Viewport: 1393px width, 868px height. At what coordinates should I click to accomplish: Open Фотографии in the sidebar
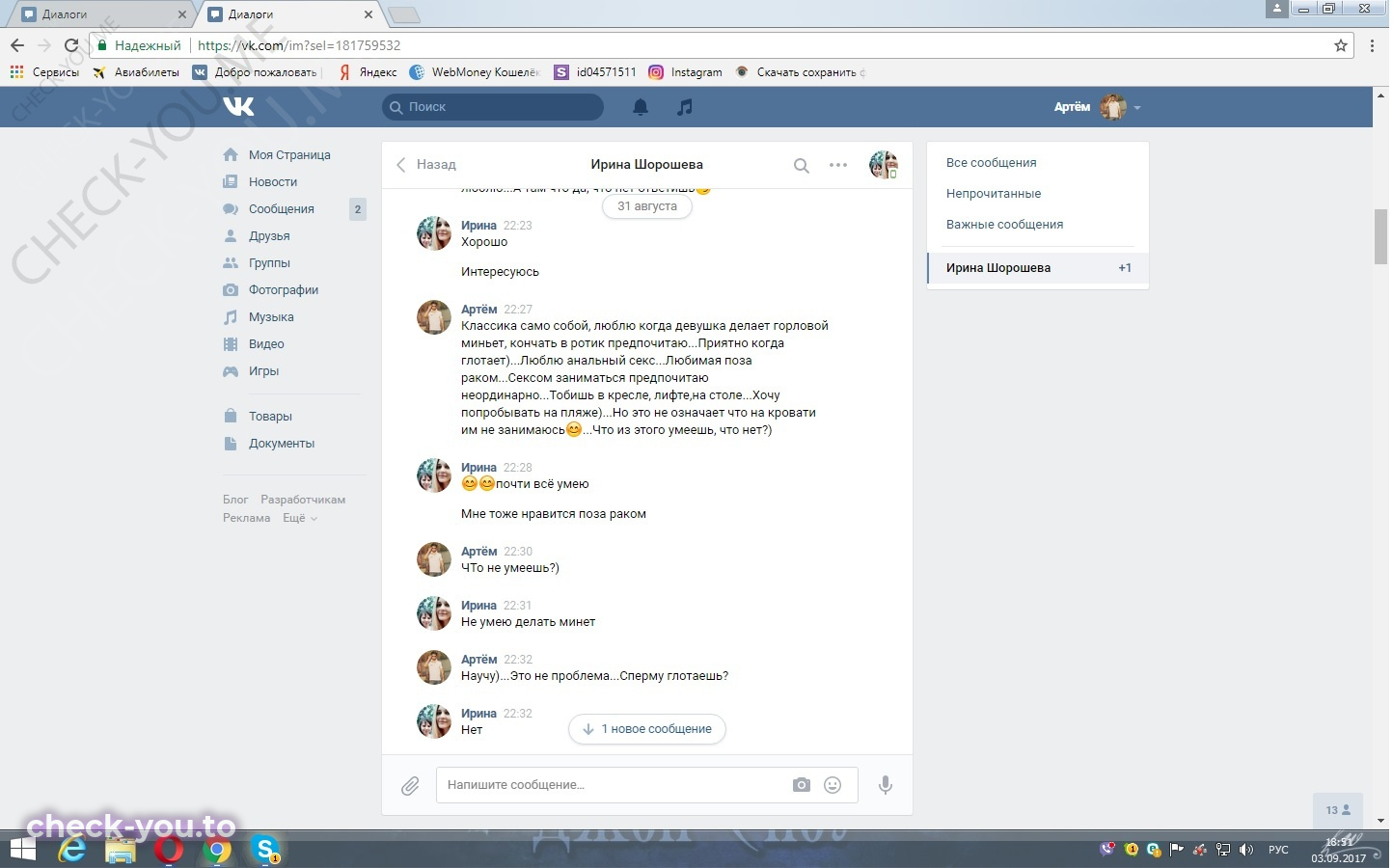coord(284,290)
